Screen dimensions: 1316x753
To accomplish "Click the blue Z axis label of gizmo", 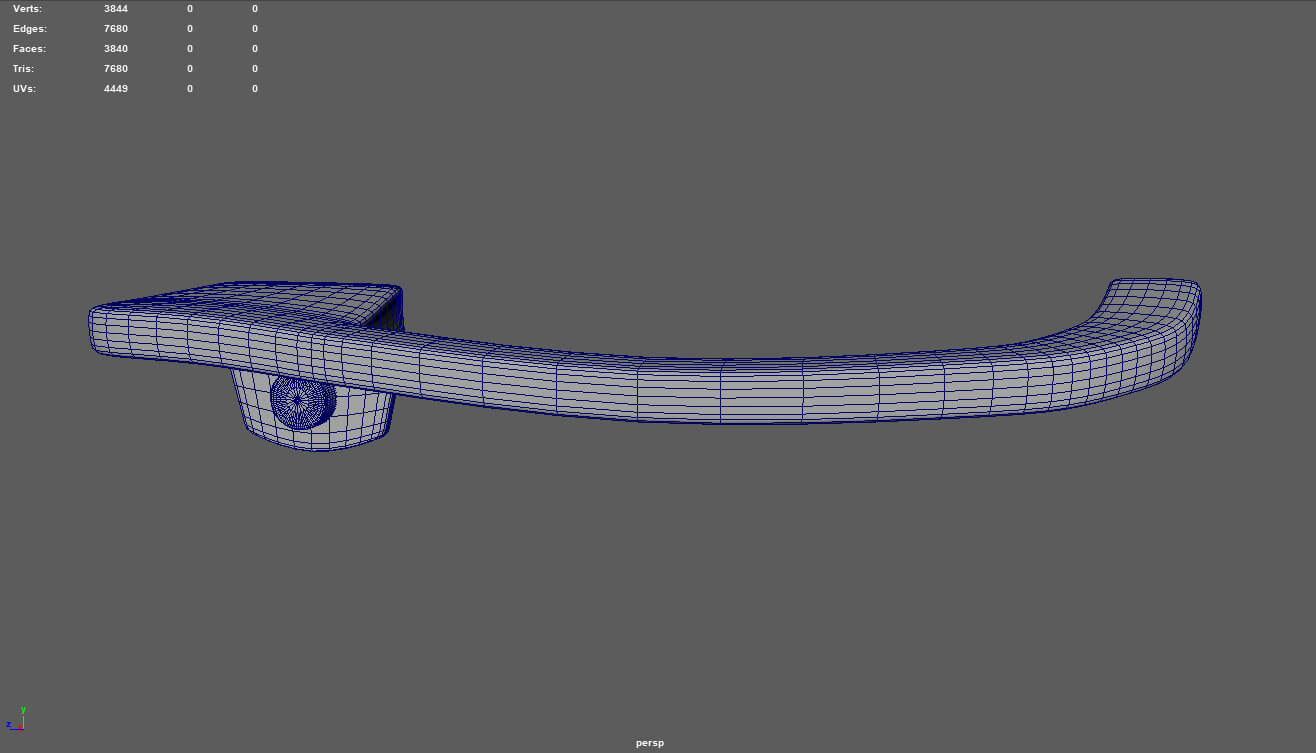I will tap(8, 725).
